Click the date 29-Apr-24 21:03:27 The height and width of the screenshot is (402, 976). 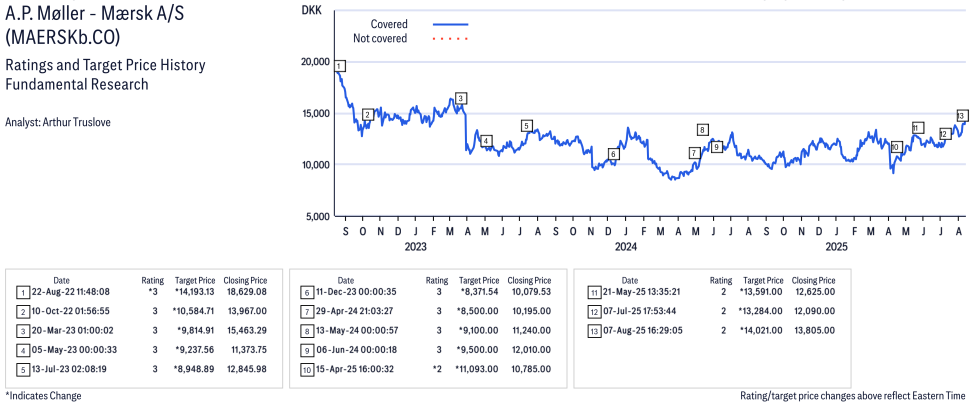pyautogui.click(x=354, y=311)
